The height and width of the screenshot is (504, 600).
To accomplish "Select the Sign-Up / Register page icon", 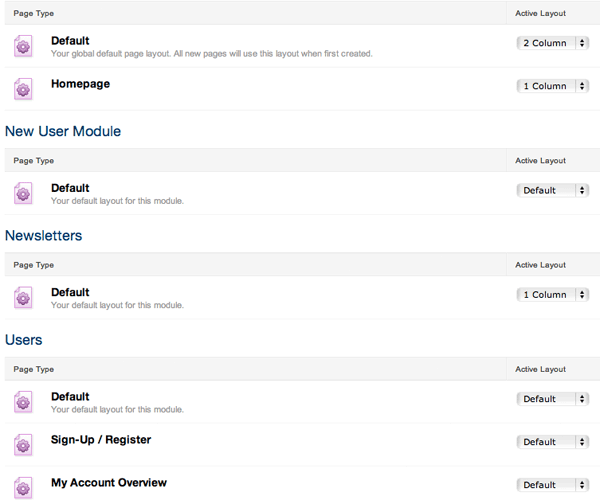I will point(24,445).
